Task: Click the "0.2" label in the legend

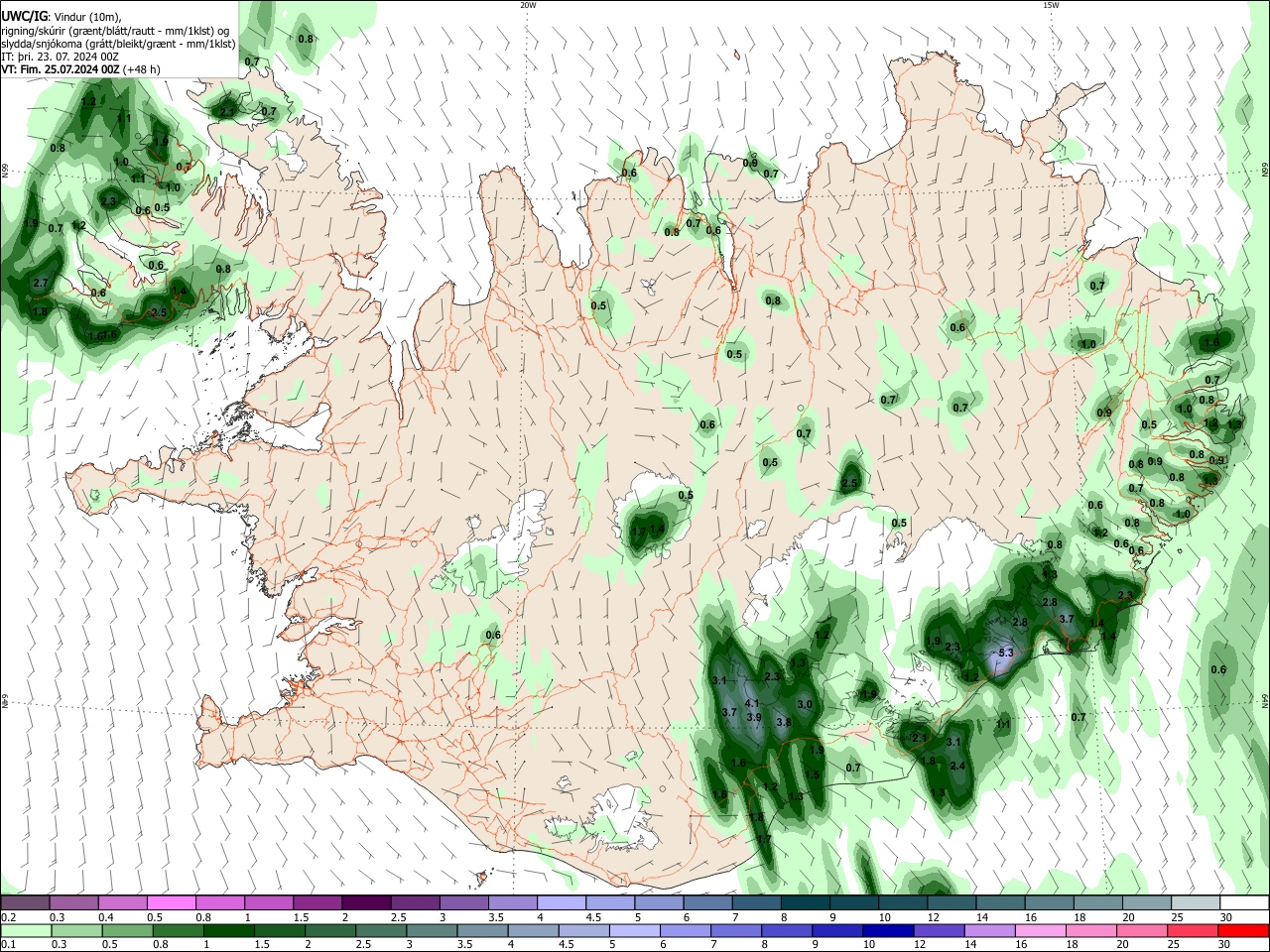Action: pos(9,918)
